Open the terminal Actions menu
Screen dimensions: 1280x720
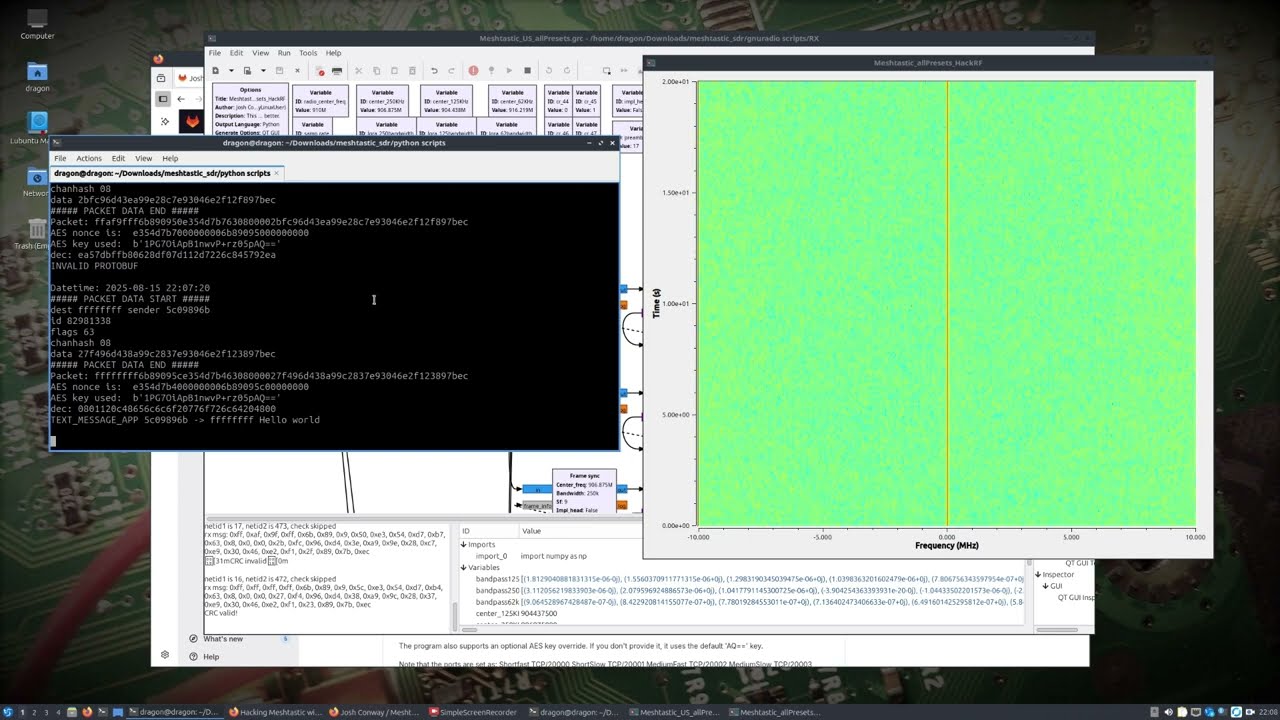(89, 158)
